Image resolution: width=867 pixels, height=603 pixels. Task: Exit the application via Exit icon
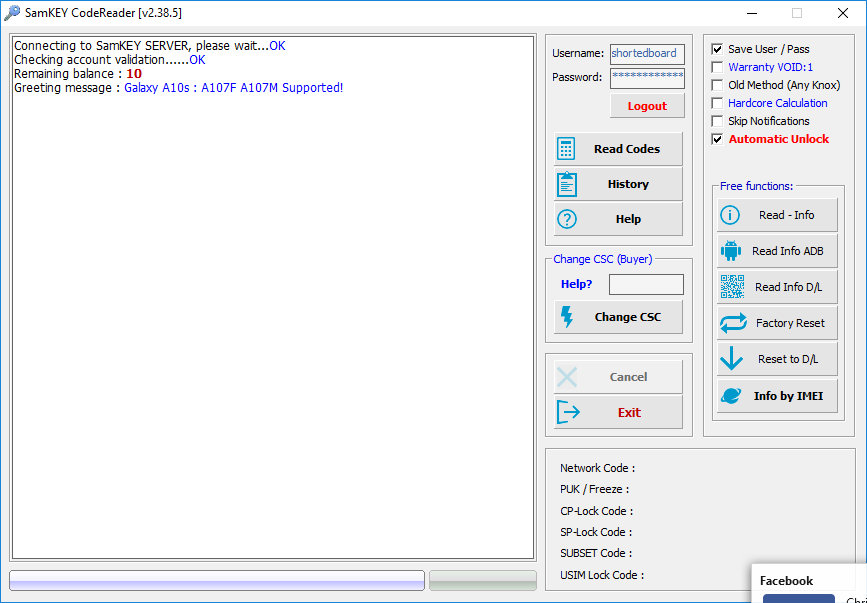click(x=567, y=411)
